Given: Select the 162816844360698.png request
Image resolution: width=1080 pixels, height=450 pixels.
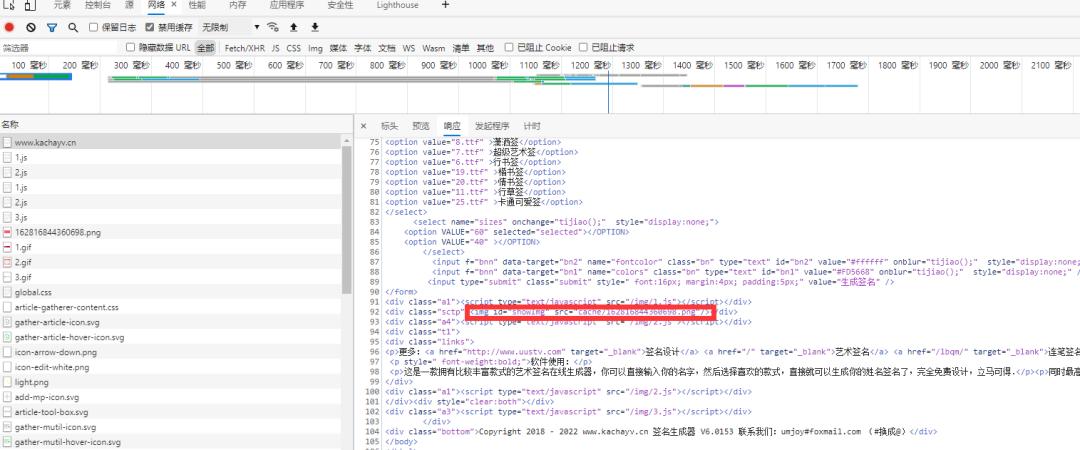Looking at the screenshot, I should coord(171,232).
